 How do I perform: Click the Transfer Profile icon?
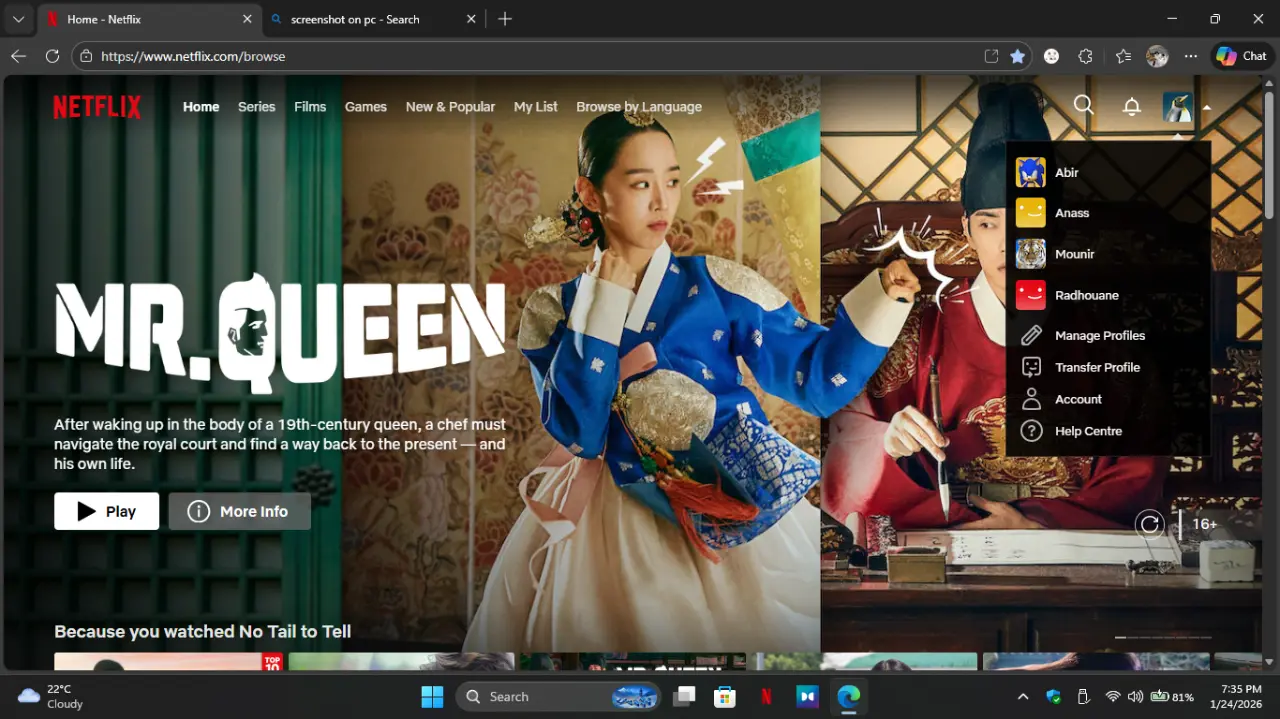pos(1031,367)
